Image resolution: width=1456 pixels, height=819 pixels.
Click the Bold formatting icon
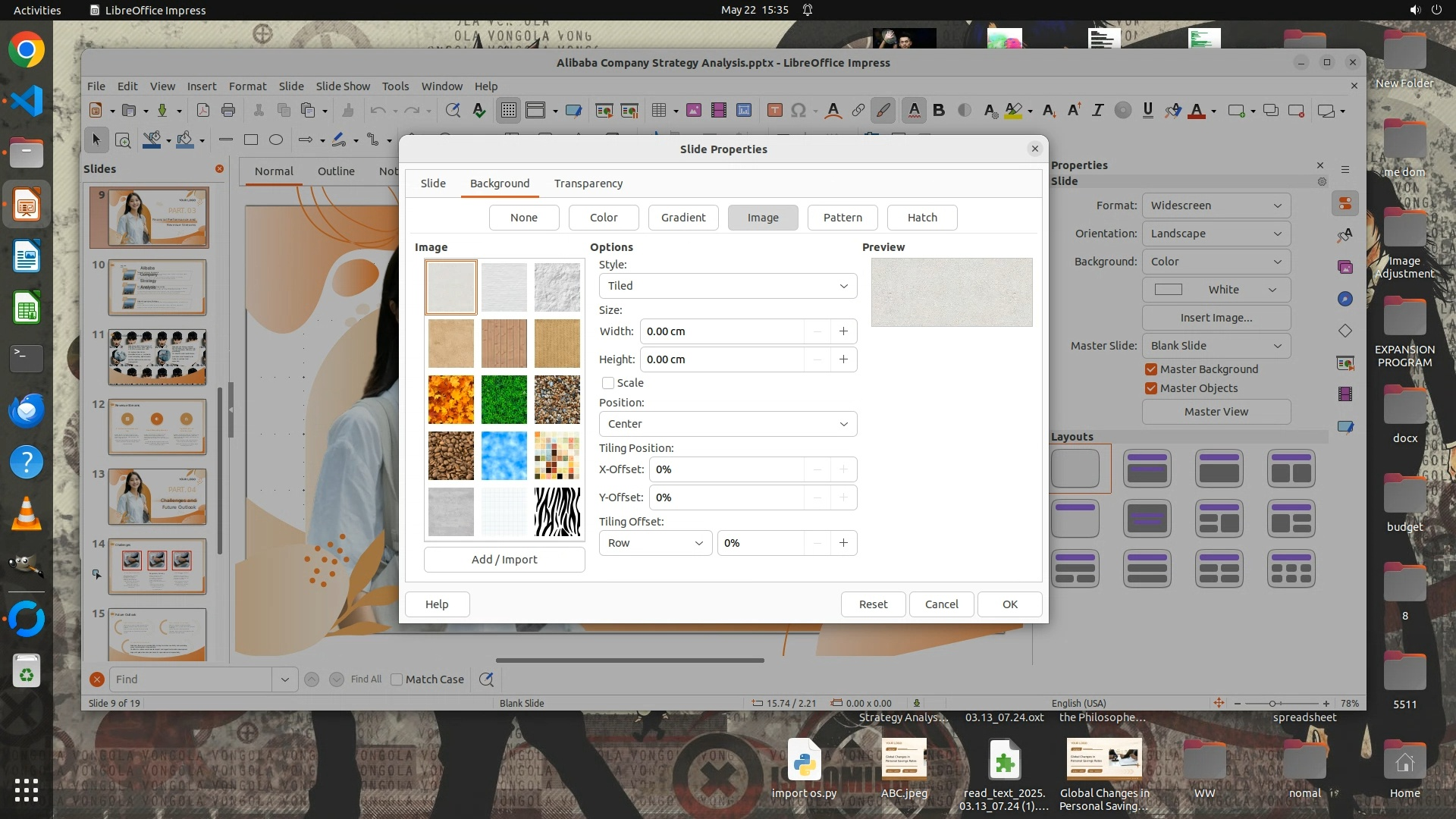[x=939, y=111]
